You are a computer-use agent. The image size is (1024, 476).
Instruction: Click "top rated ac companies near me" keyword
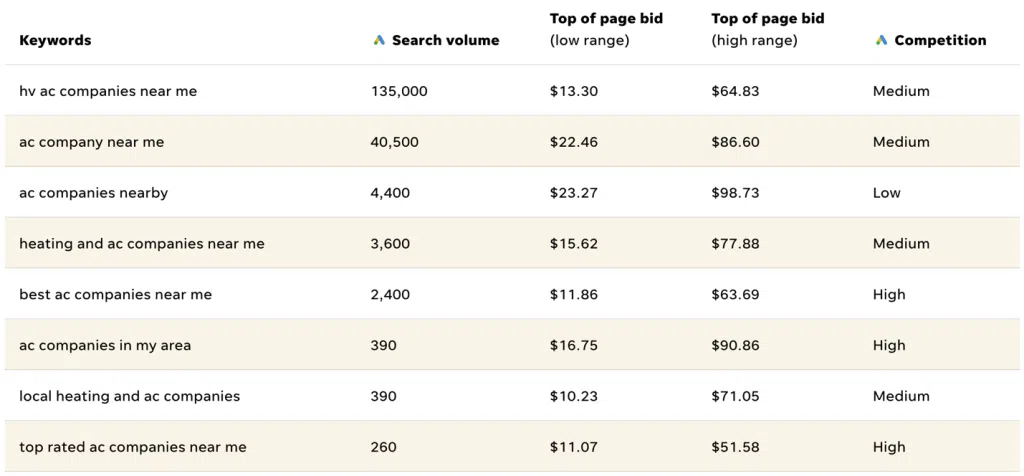(x=132, y=447)
